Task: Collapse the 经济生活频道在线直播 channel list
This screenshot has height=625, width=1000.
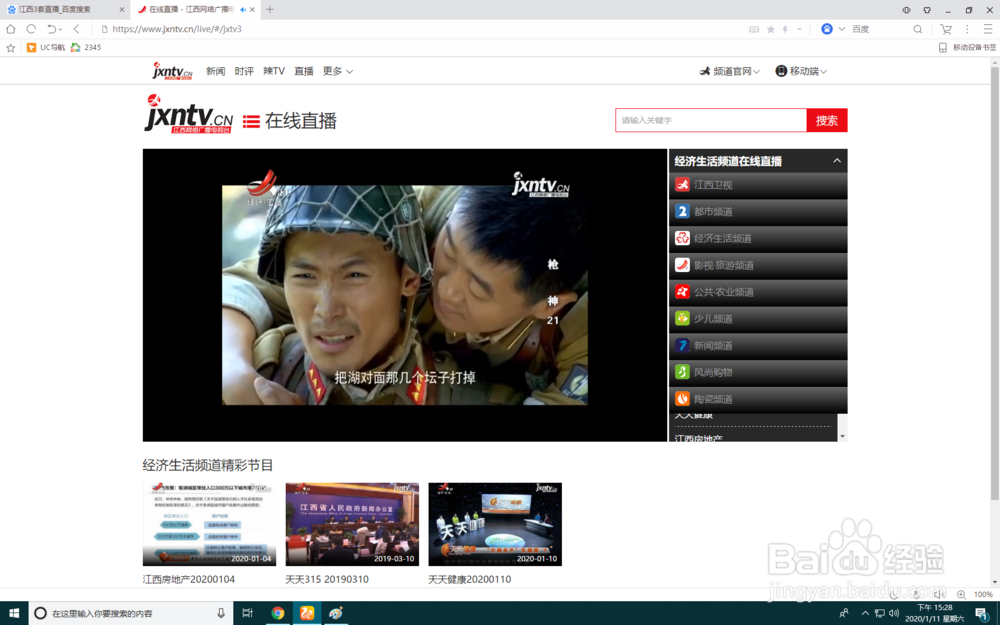Action: click(837, 161)
